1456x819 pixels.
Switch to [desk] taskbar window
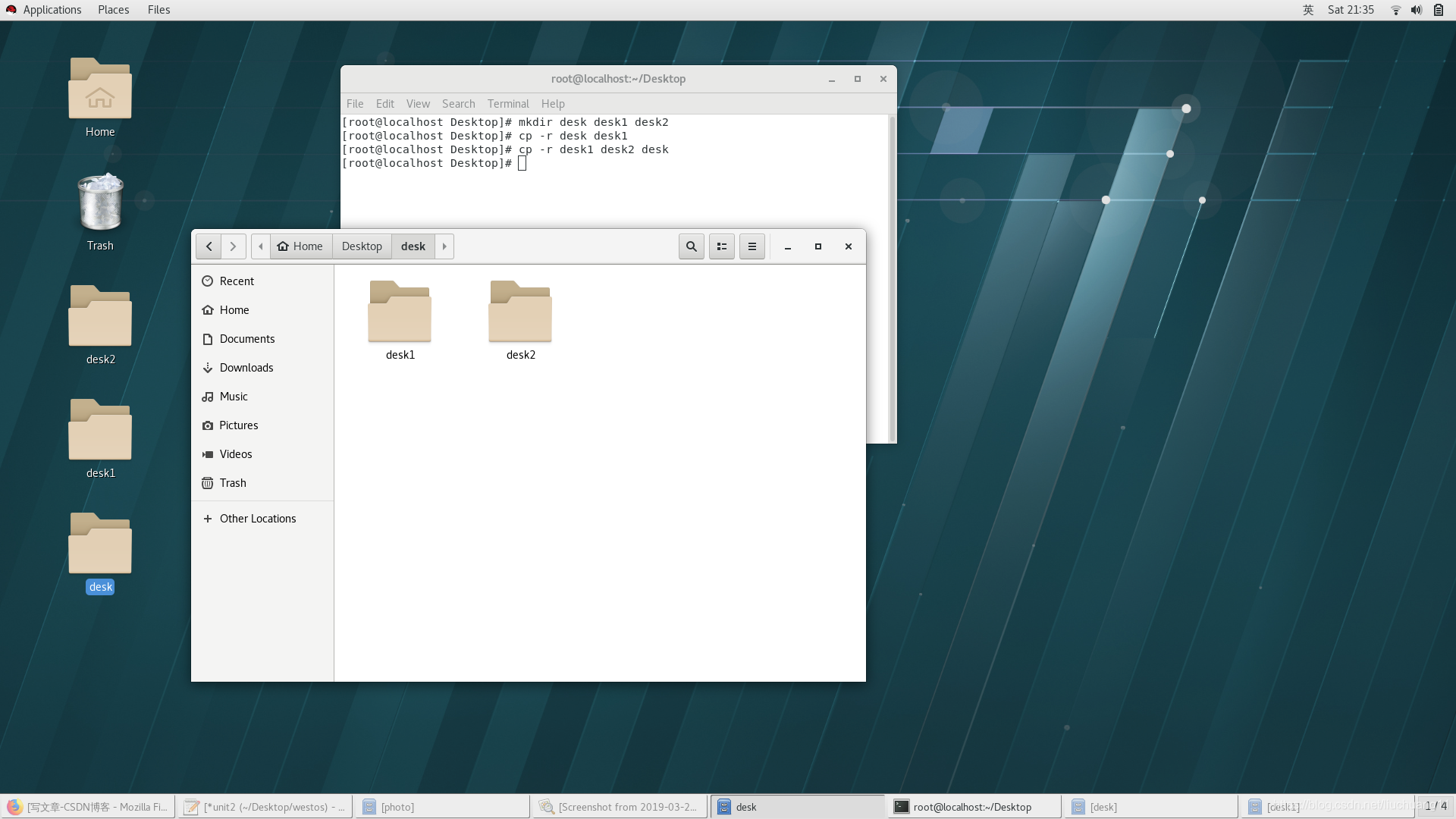tap(1153, 807)
